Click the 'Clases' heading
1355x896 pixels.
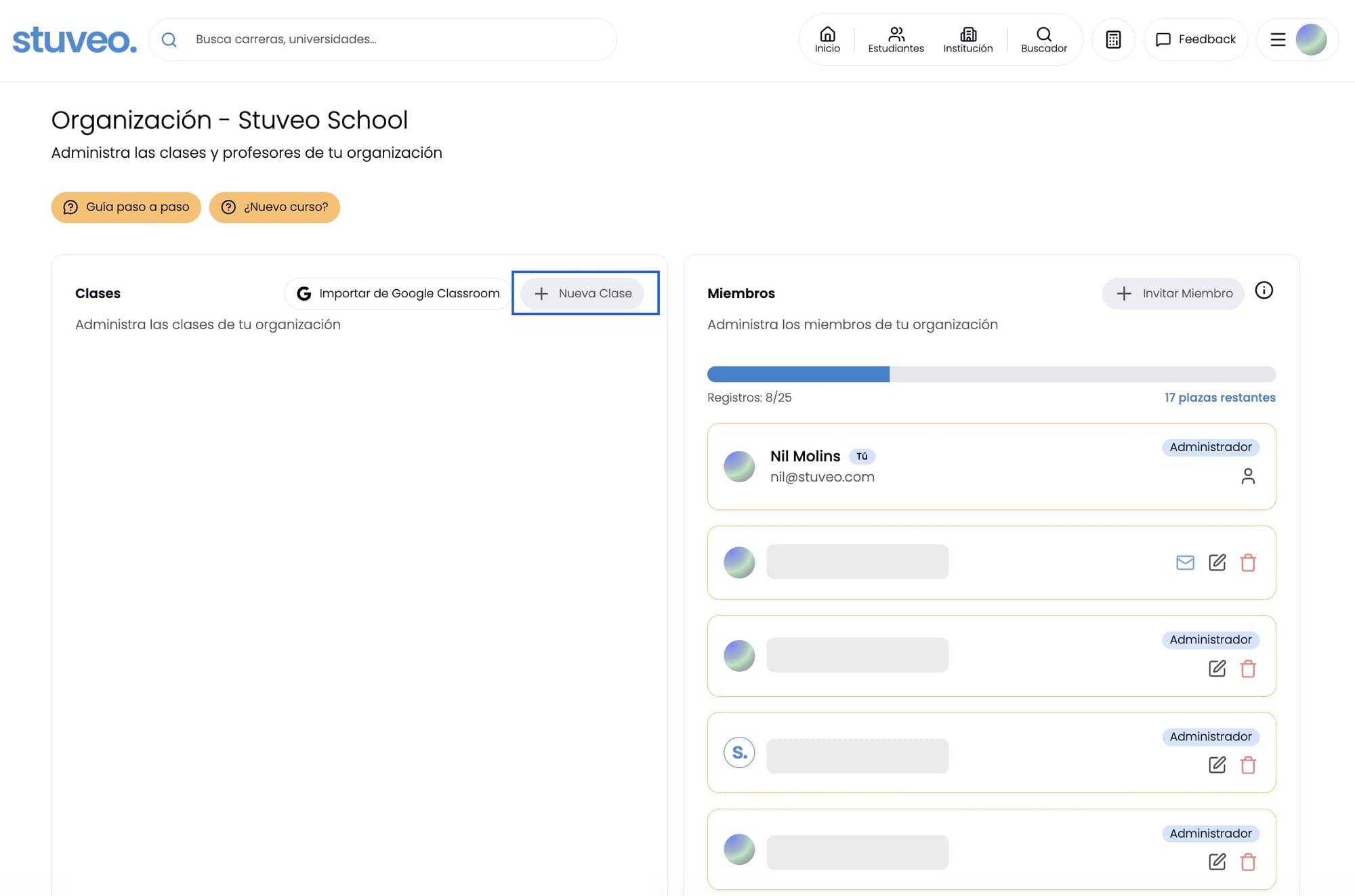(98, 293)
